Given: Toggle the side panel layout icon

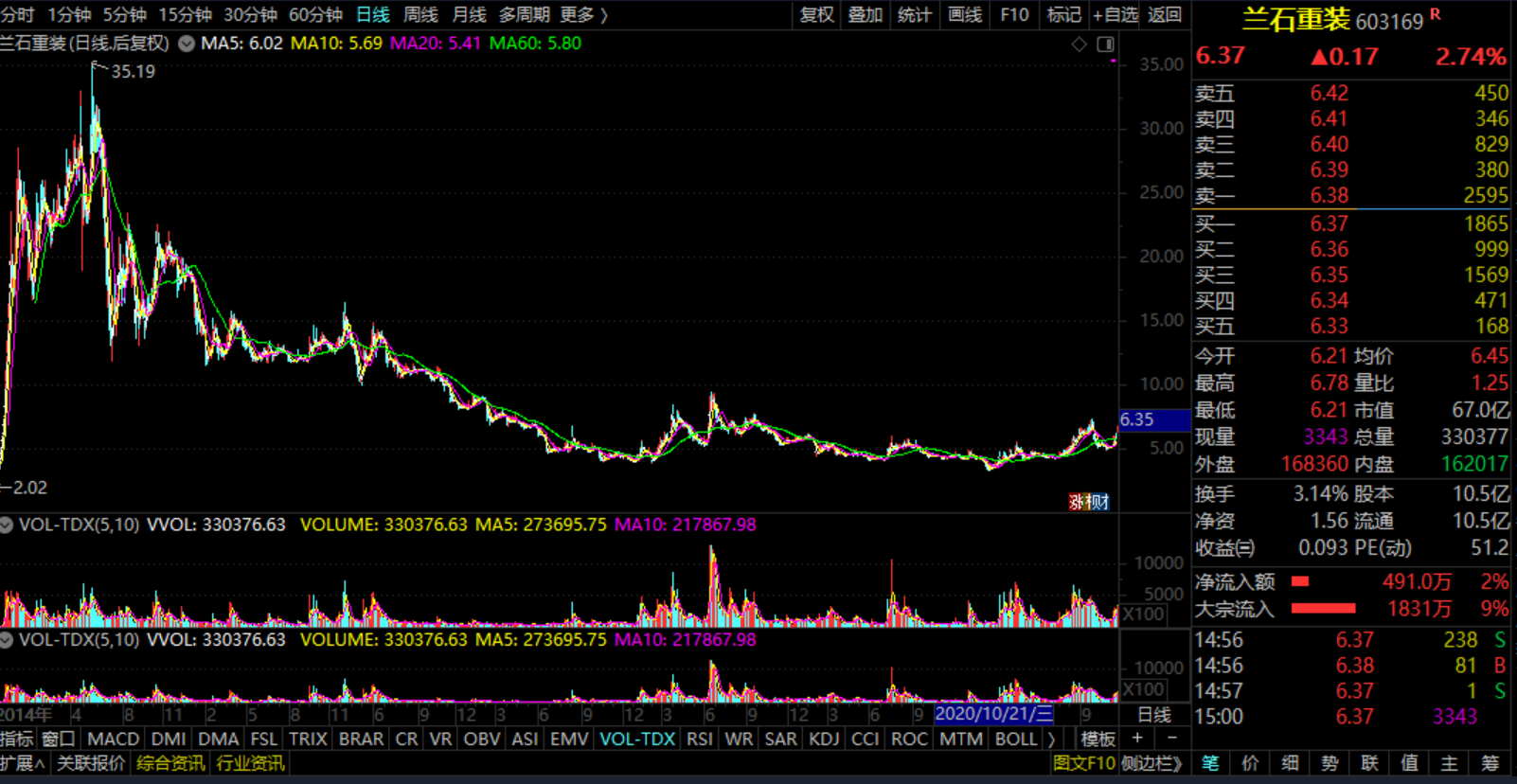Looking at the screenshot, I should pyautogui.click(x=1105, y=45).
